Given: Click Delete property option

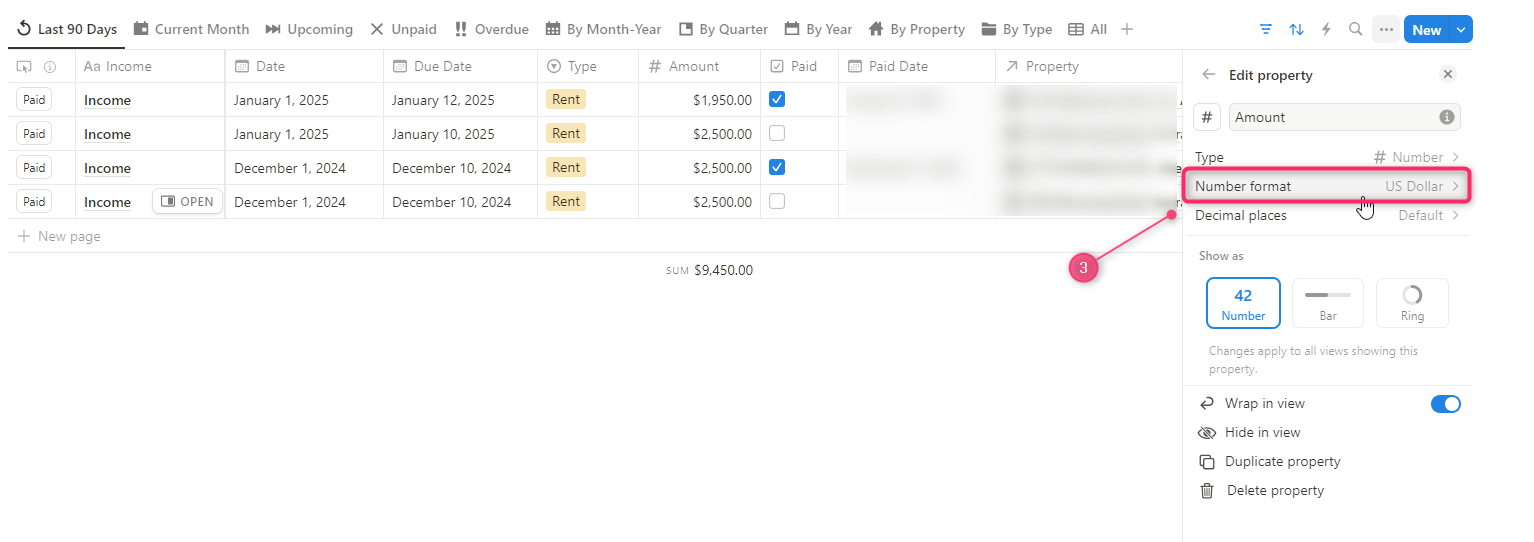Looking at the screenshot, I should coord(1274,491).
